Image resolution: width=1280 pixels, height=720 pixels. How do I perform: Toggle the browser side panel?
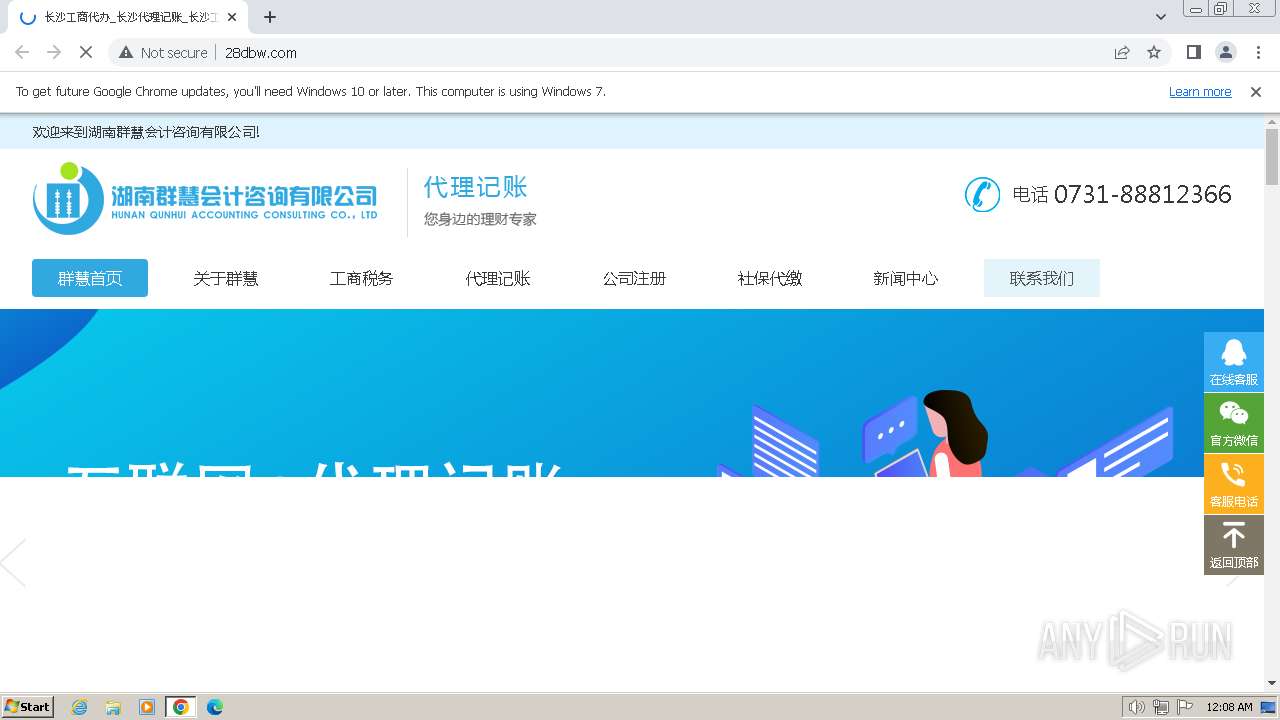click(x=1193, y=52)
